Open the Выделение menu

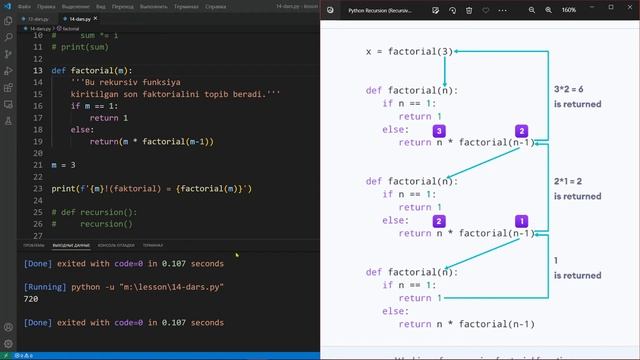point(76,7)
